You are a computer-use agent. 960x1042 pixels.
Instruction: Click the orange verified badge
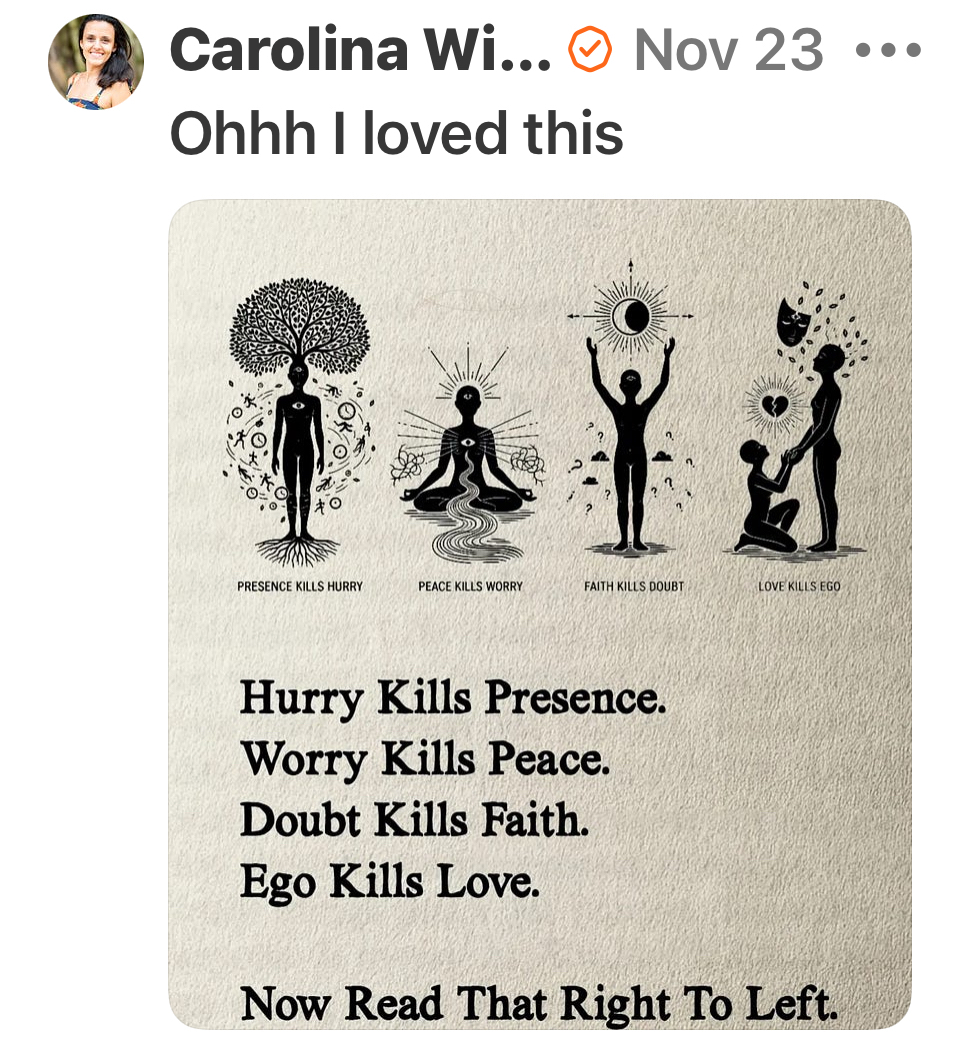point(589,48)
